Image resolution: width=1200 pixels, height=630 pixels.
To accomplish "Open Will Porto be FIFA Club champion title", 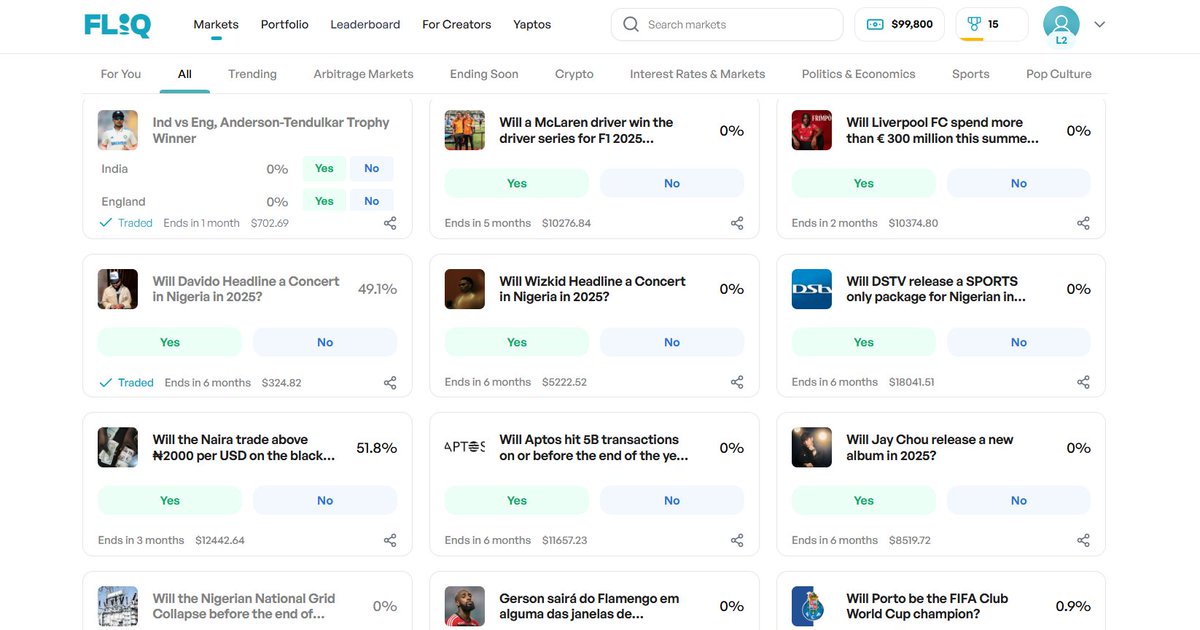I will point(927,606).
